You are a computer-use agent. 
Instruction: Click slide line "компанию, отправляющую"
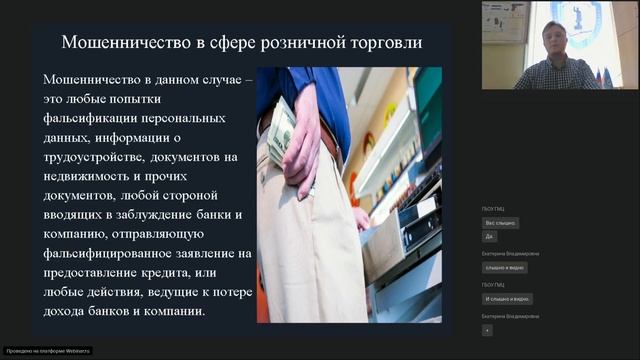coord(123,234)
